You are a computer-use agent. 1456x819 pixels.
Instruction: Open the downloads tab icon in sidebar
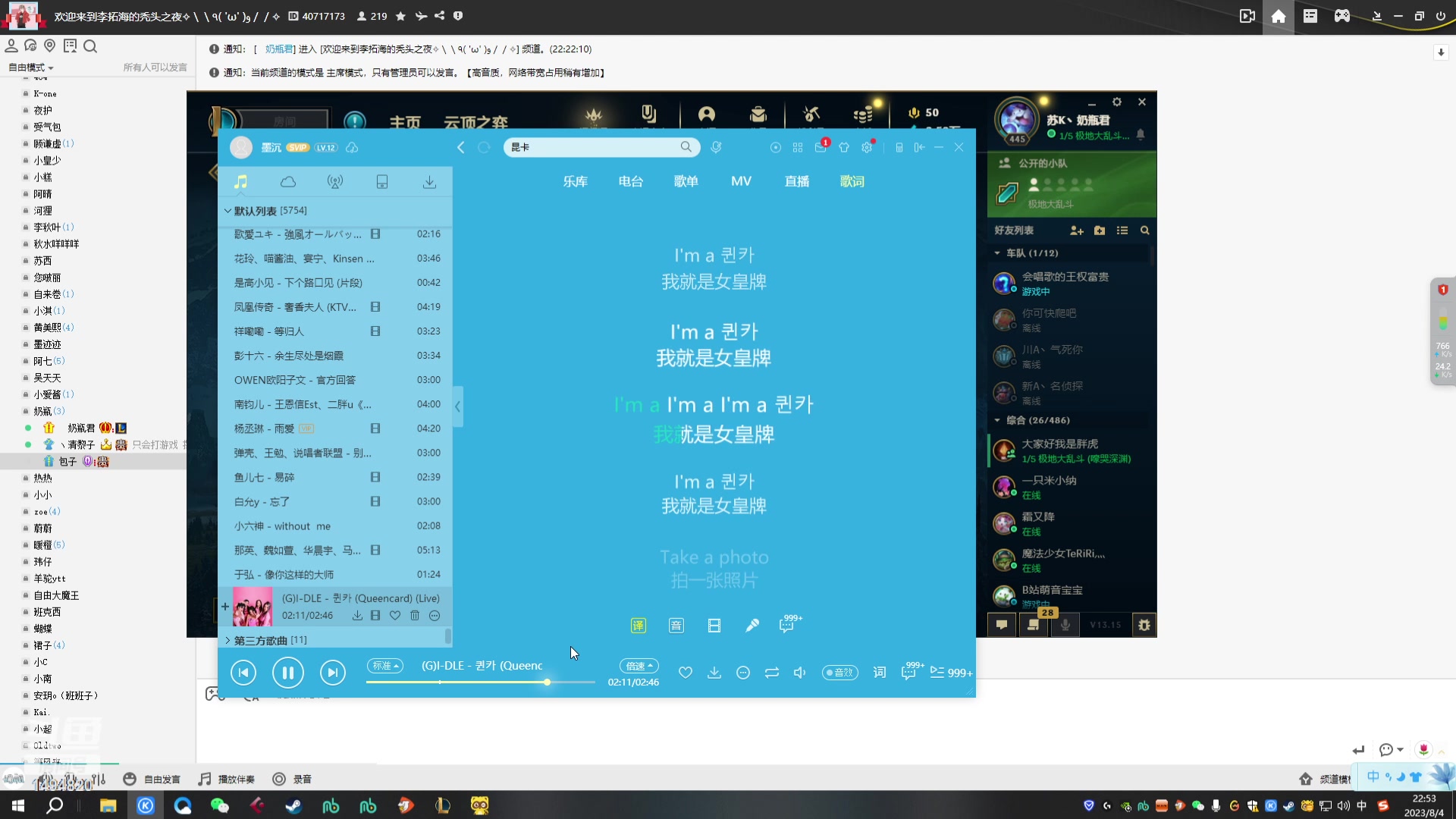[x=429, y=182]
